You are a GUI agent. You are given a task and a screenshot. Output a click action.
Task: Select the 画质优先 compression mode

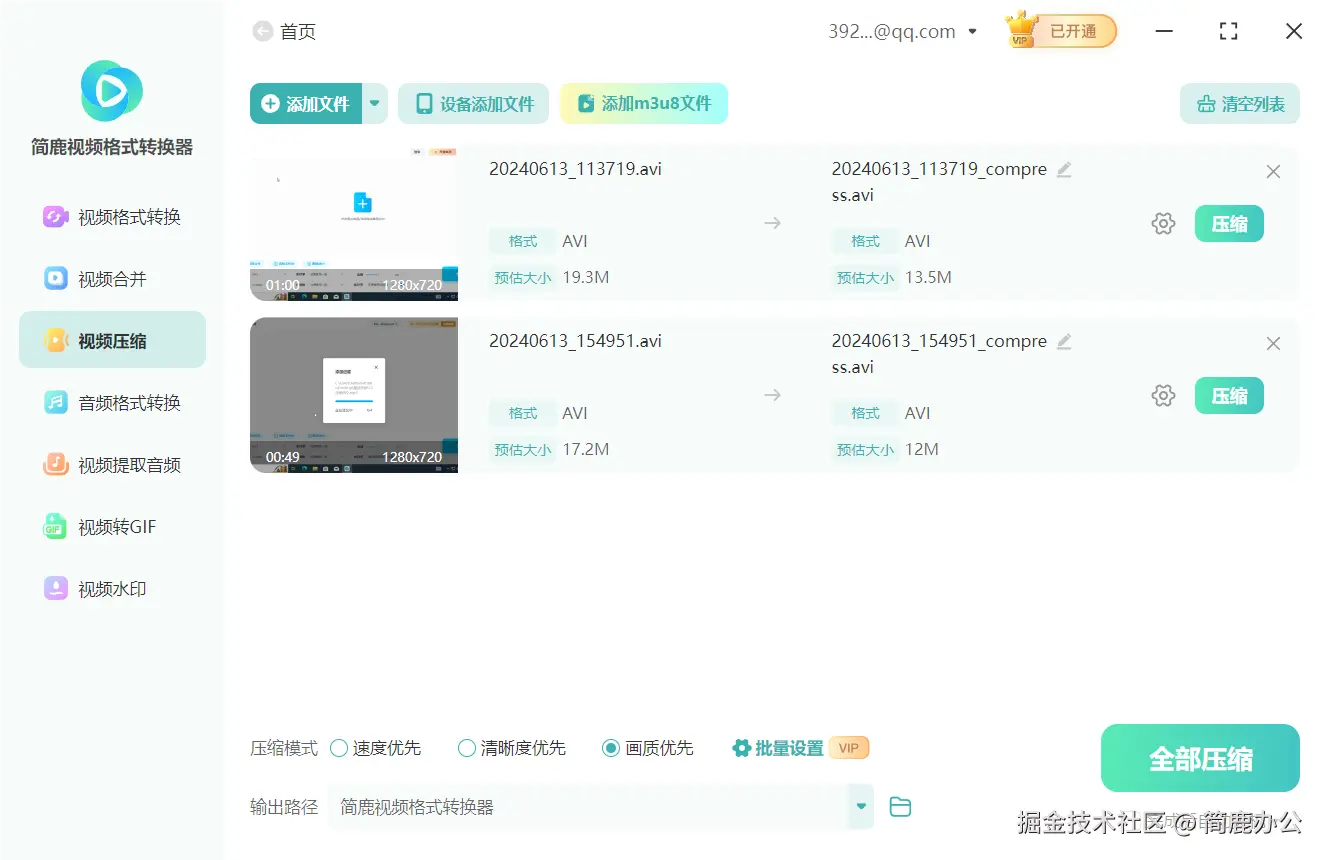[610, 747]
